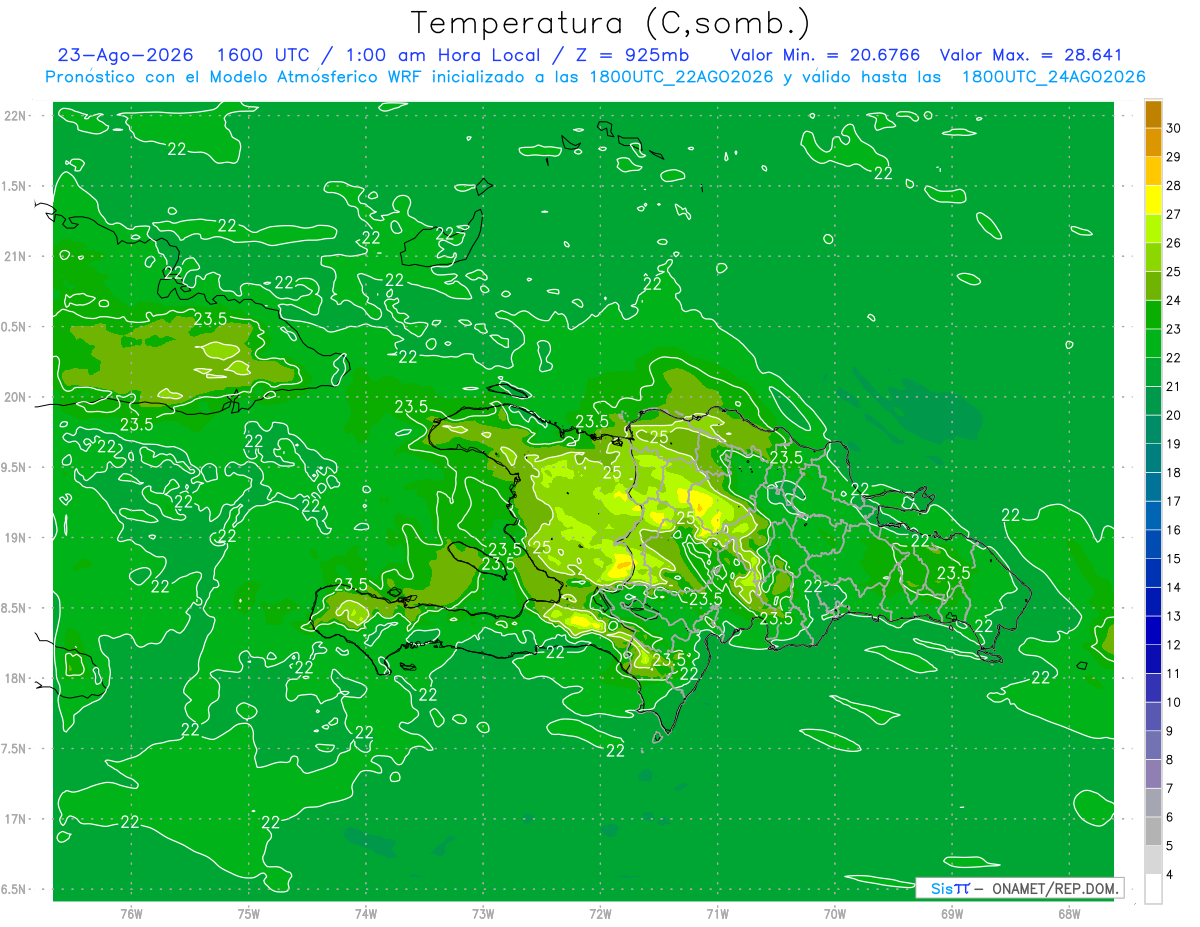The image size is (1200, 927).
Task: Click the green legend swatch between 22 and 23
Action: (1153, 344)
